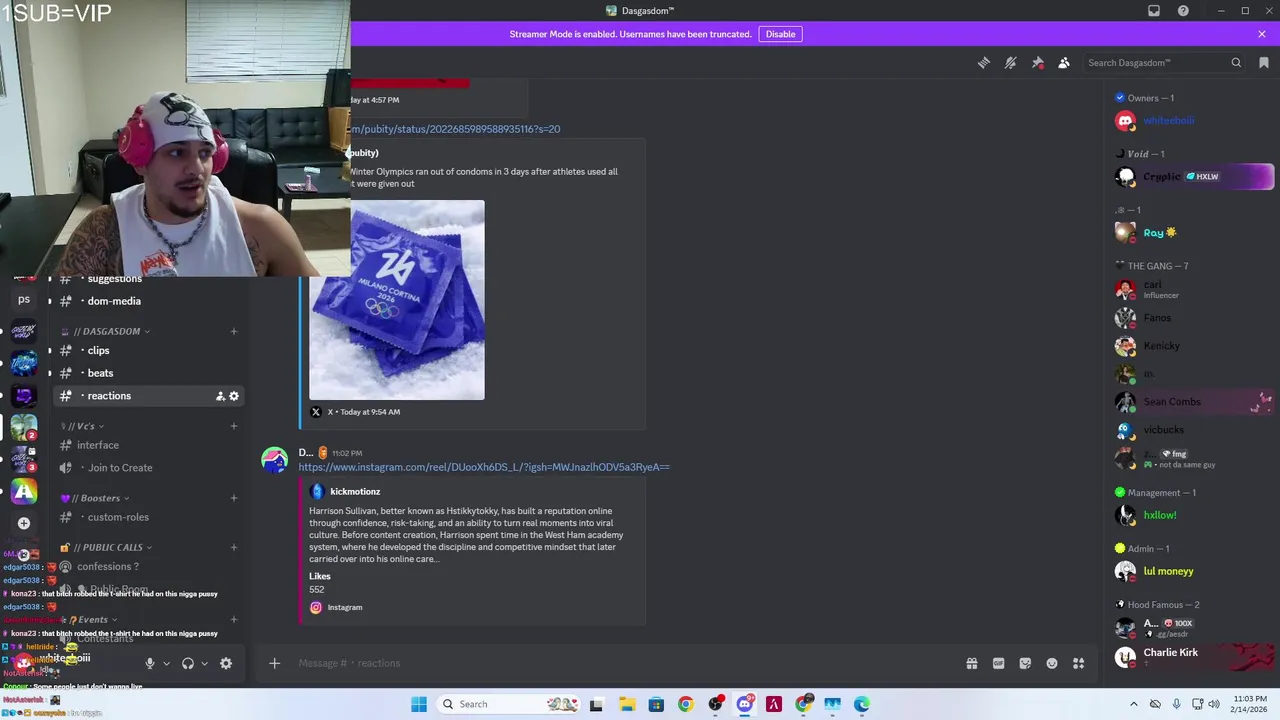This screenshot has width=1280, height=720.
Task: Open the custom-roles channel
Action: 148,517
